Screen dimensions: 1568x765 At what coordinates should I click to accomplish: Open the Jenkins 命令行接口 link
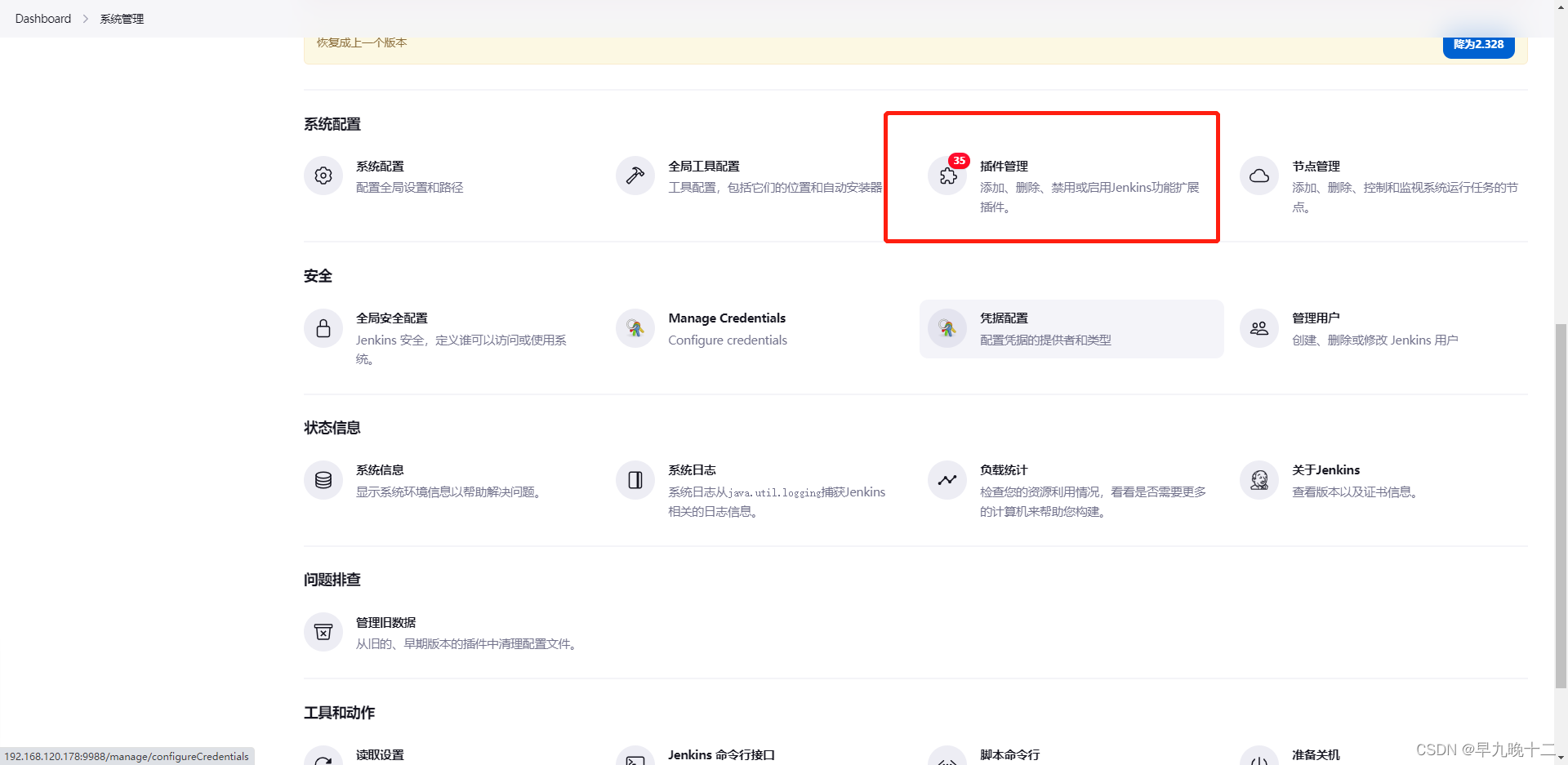721,754
